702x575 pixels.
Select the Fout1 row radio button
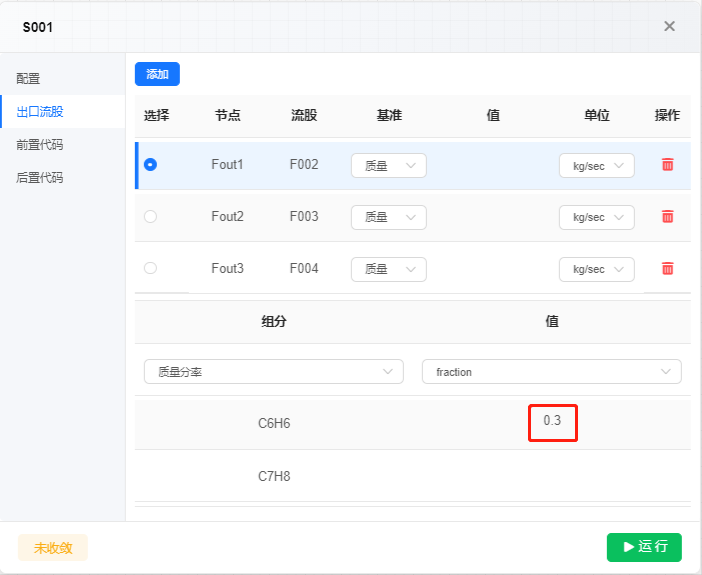pyautogui.click(x=150, y=165)
